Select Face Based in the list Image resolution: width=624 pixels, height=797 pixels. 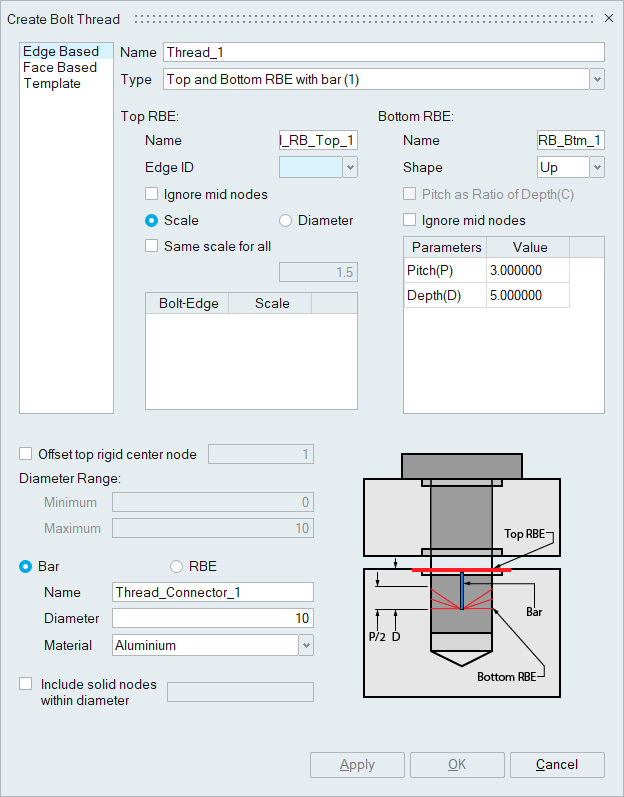point(60,67)
